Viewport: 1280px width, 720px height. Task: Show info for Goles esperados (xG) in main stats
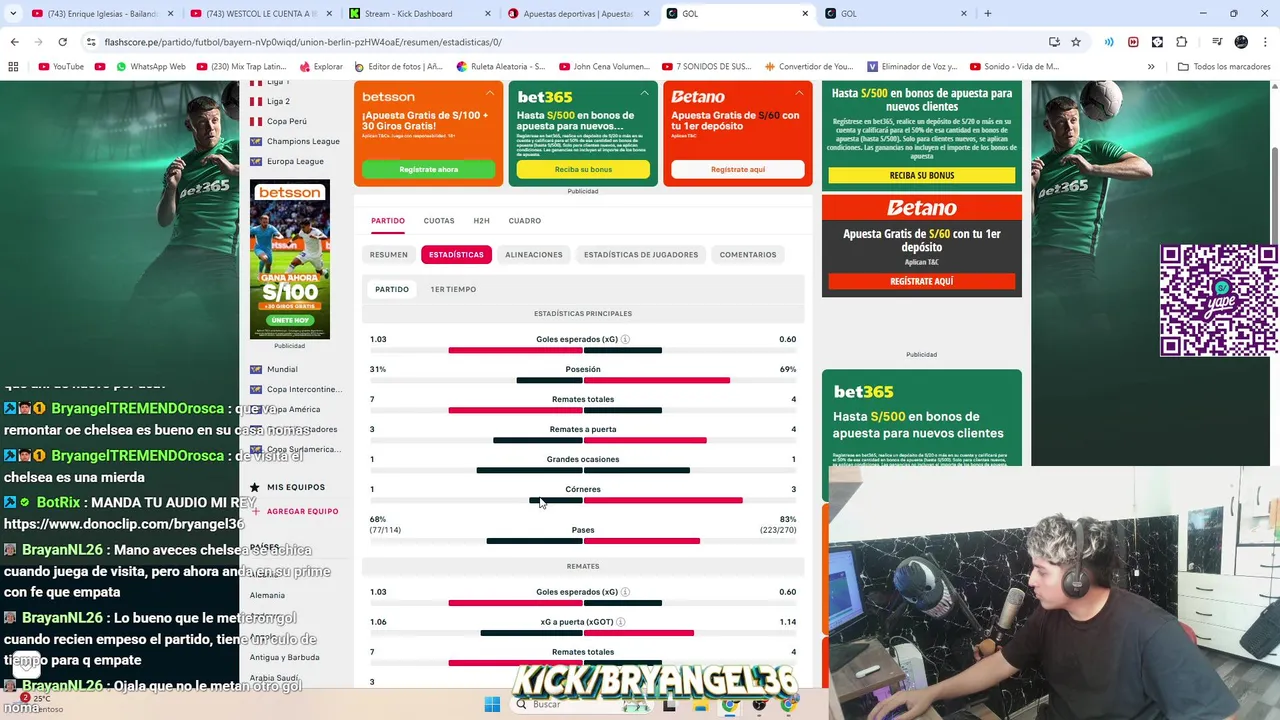(x=625, y=339)
